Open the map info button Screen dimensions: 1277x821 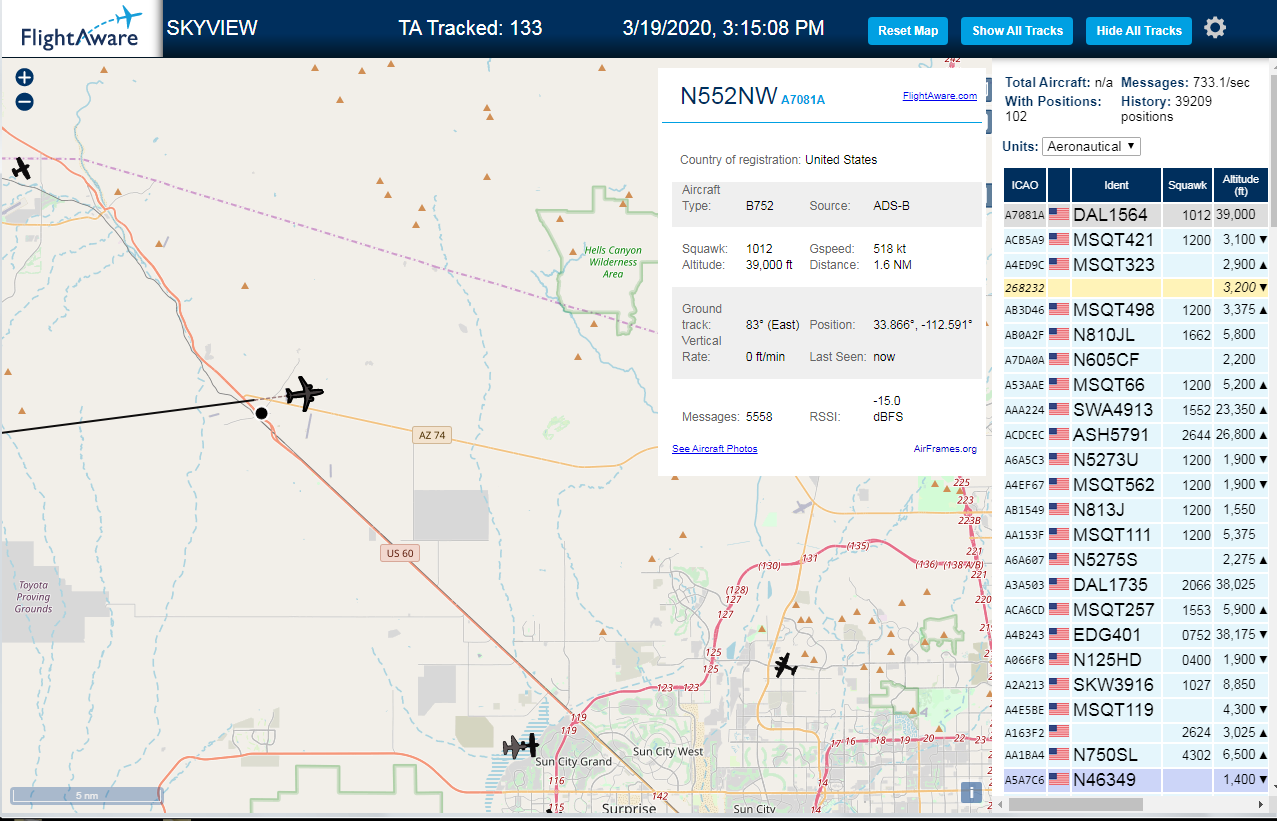coord(970,793)
